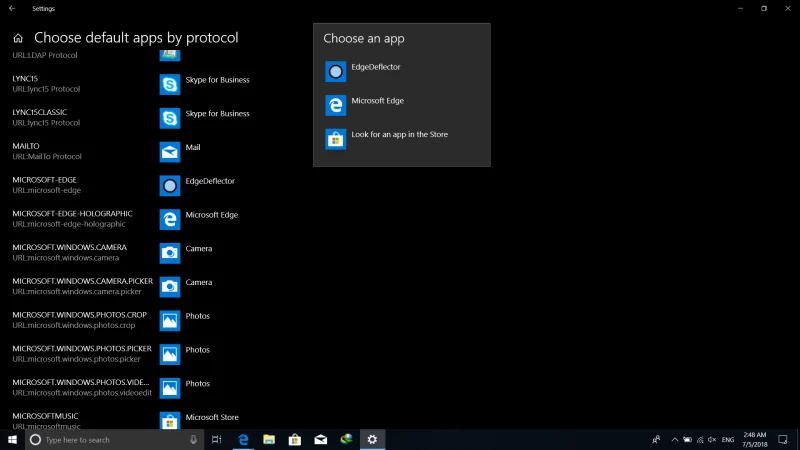Select EdgeDeflector icon in Choose an app
The image size is (800, 450).
click(x=336, y=71)
